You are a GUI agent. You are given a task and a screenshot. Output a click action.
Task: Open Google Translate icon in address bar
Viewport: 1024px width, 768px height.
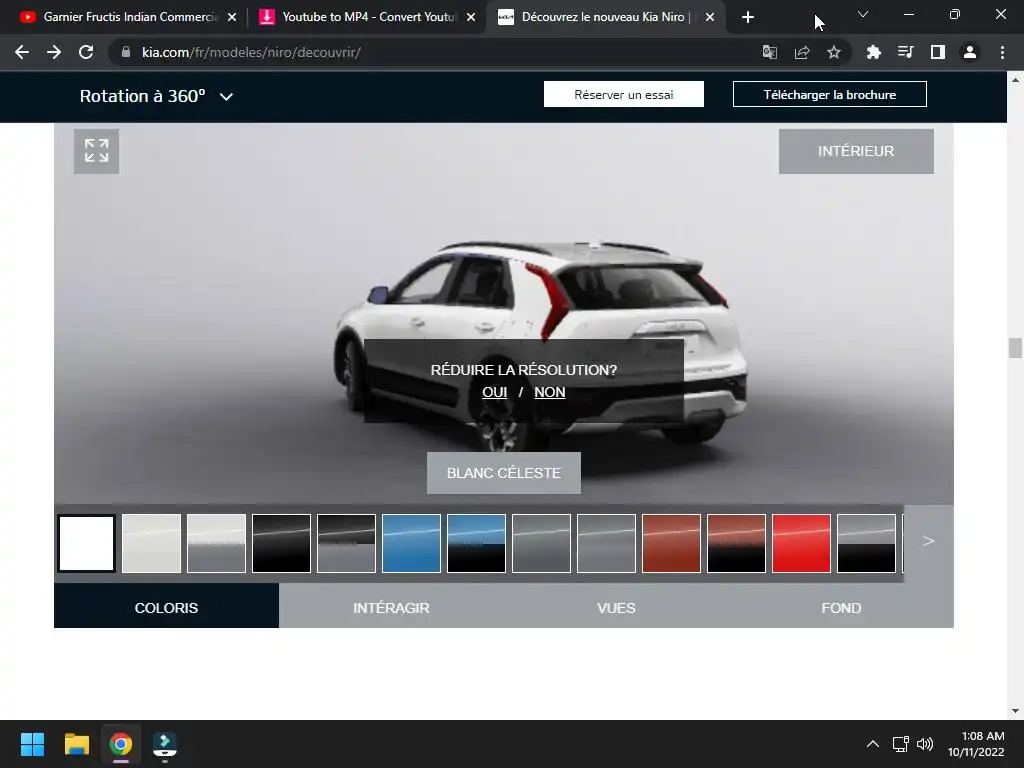click(770, 52)
